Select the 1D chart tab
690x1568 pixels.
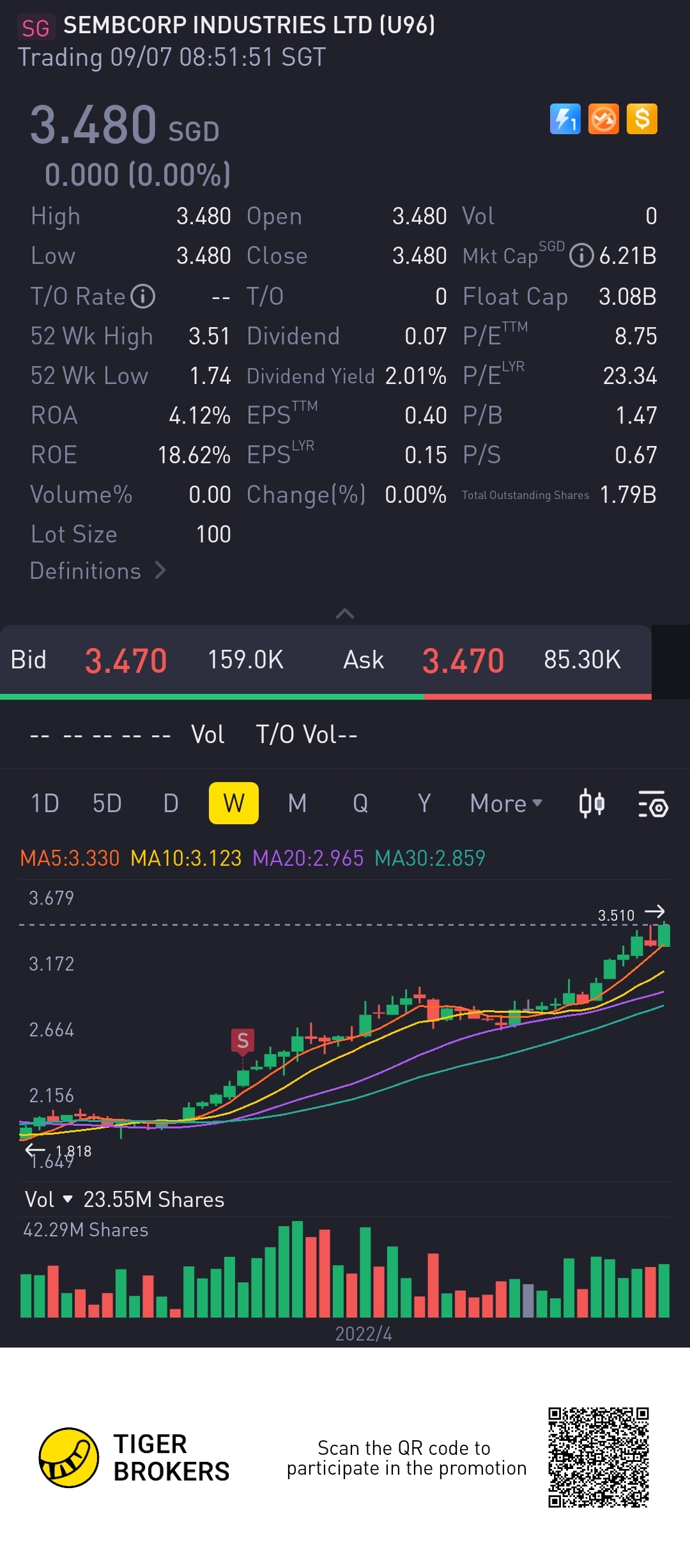(45, 803)
